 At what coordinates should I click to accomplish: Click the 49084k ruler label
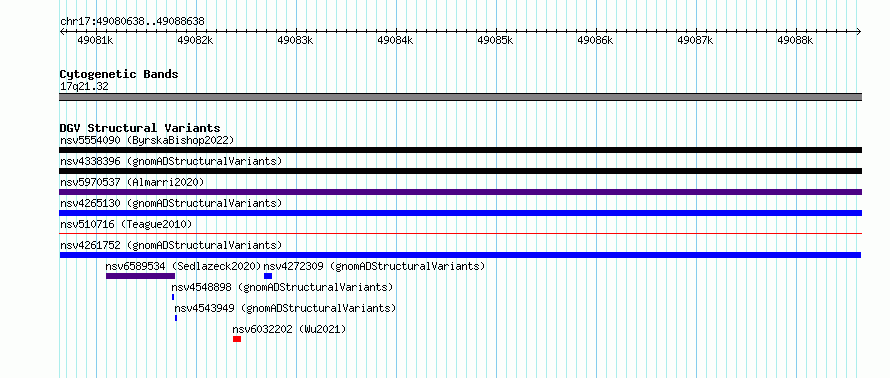pyautogui.click(x=396, y=40)
